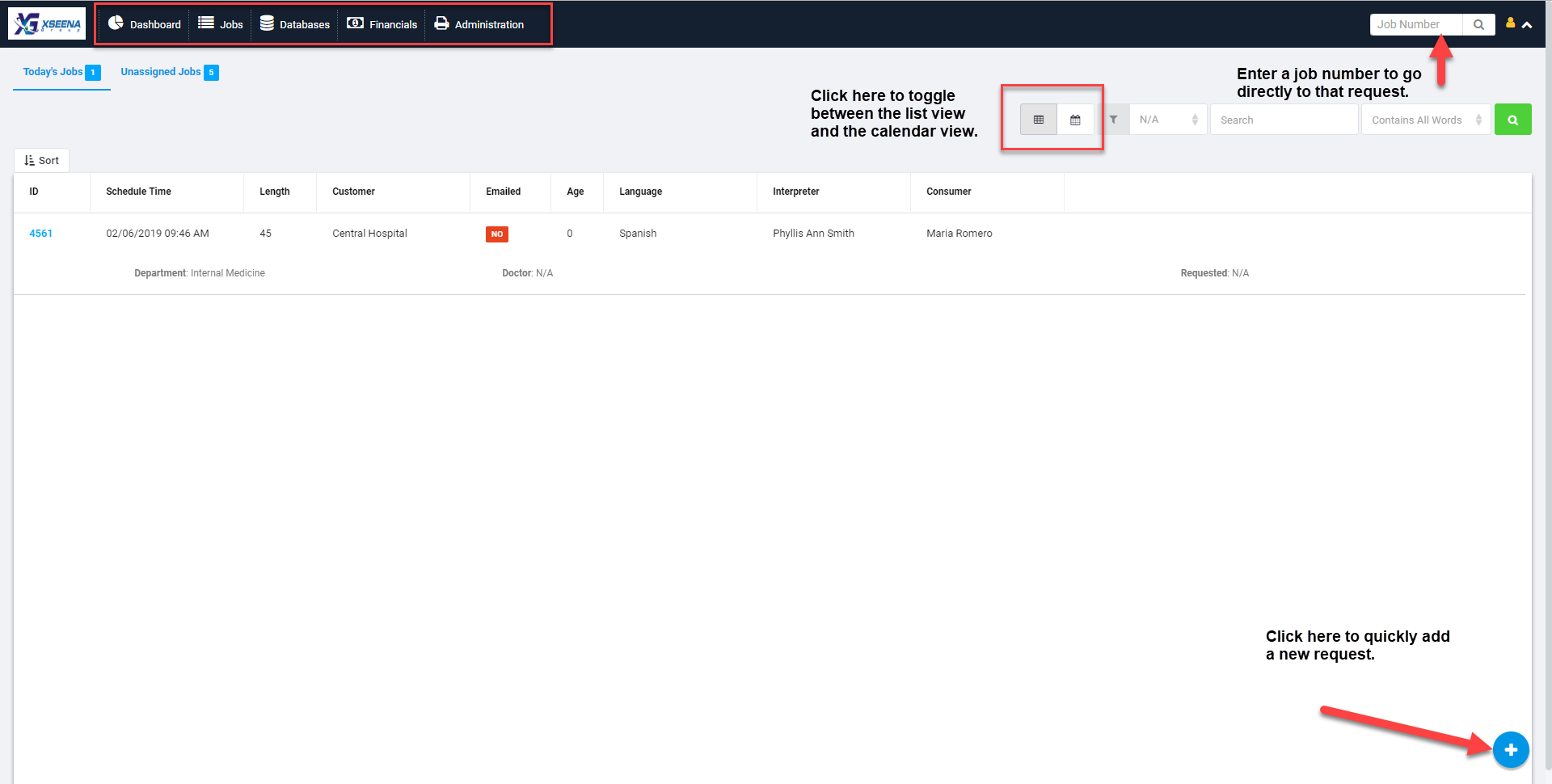Collapse the header using the chevron

[1527, 25]
